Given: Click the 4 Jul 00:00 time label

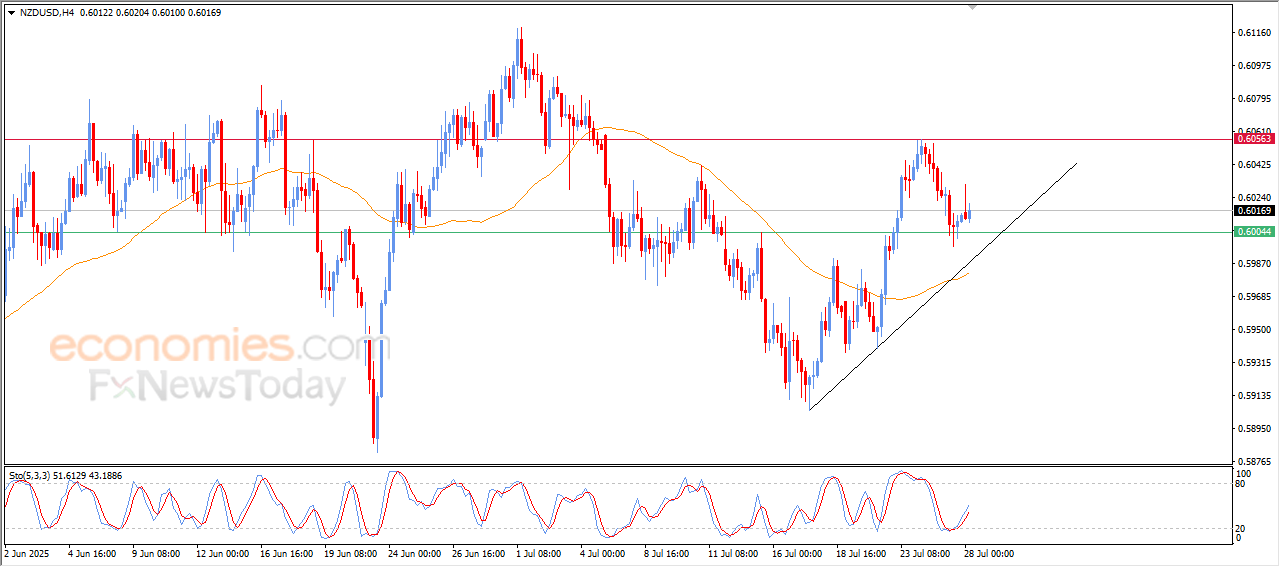Looking at the screenshot, I should click(603, 553).
